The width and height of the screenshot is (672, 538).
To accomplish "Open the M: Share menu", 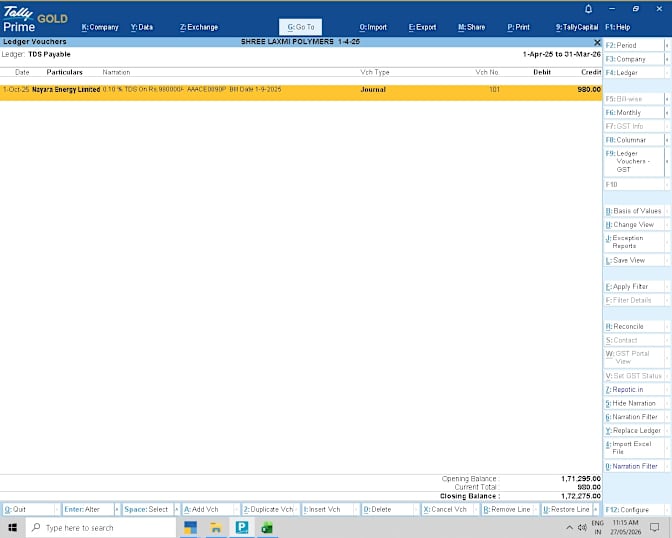I will tap(471, 27).
